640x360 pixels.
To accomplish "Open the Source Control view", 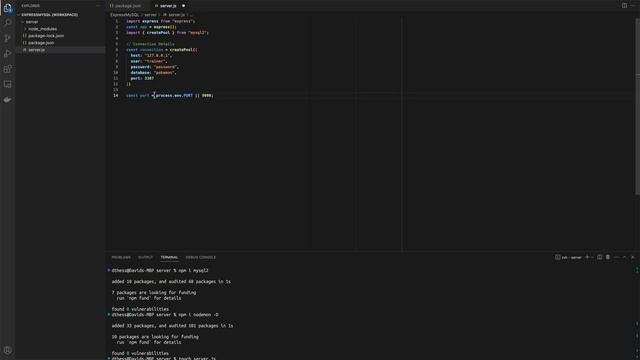I will 7,38.
